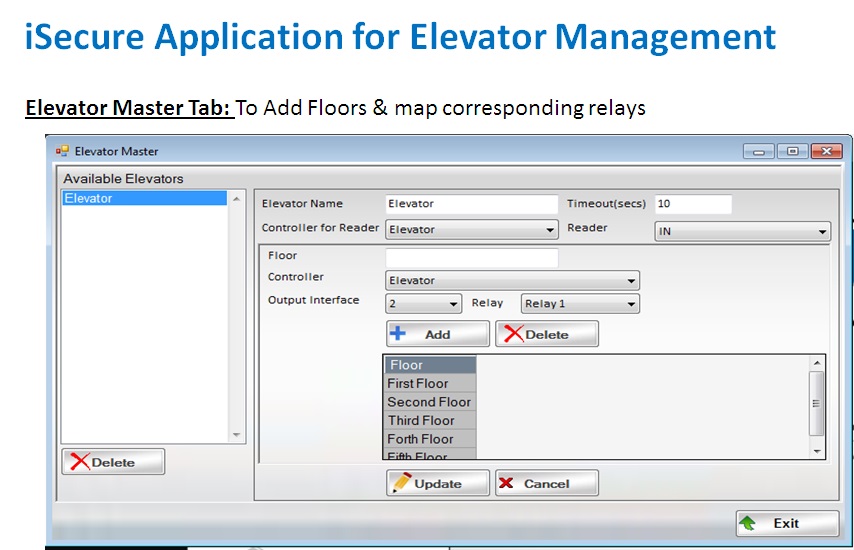Click the Timeout(secs) field
Screen dimensions: 854x550
click(x=693, y=204)
